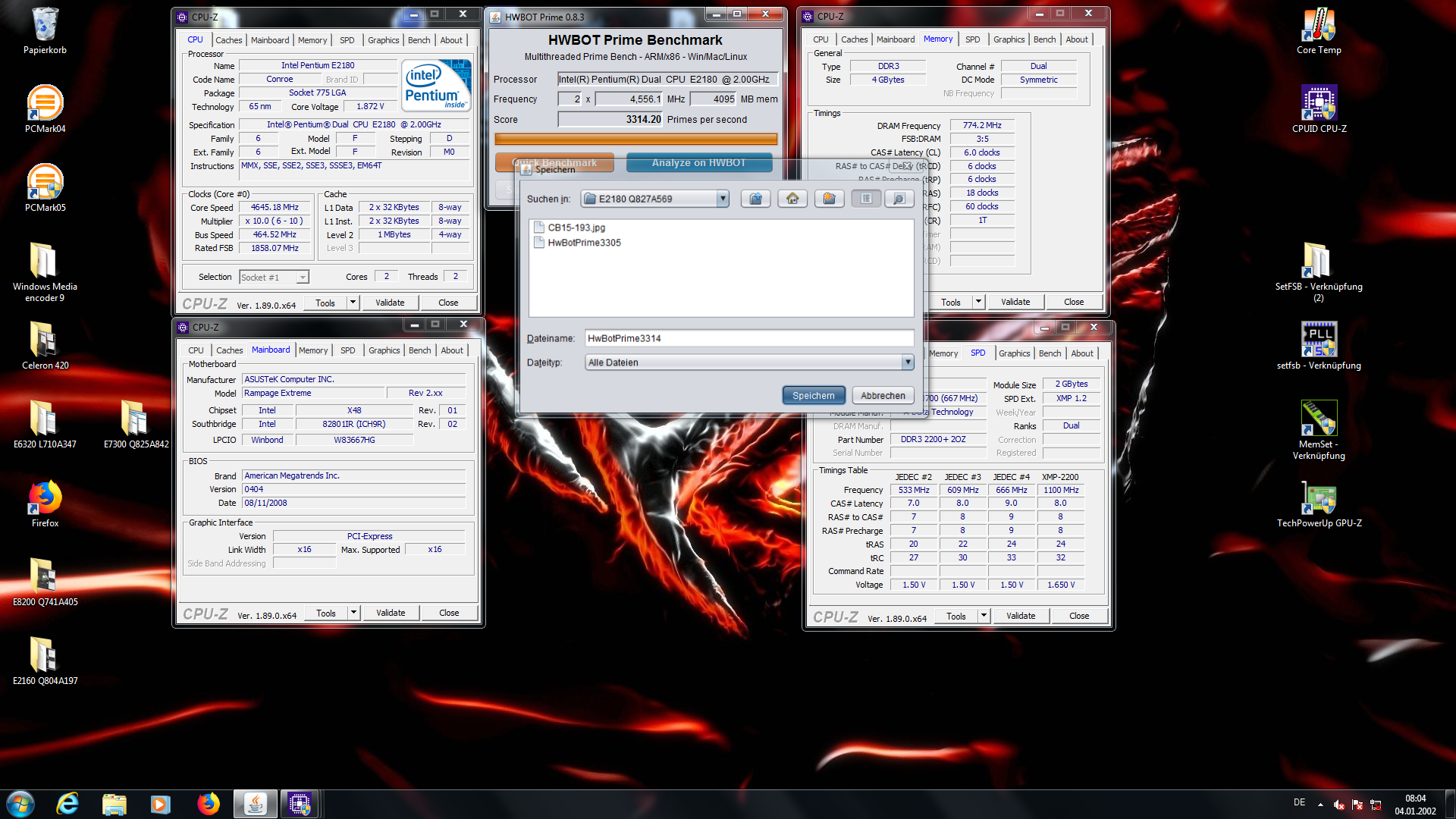Show hidden system tray icons
This screenshot has height=819, width=1456.
pyautogui.click(x=1320, y=805)
